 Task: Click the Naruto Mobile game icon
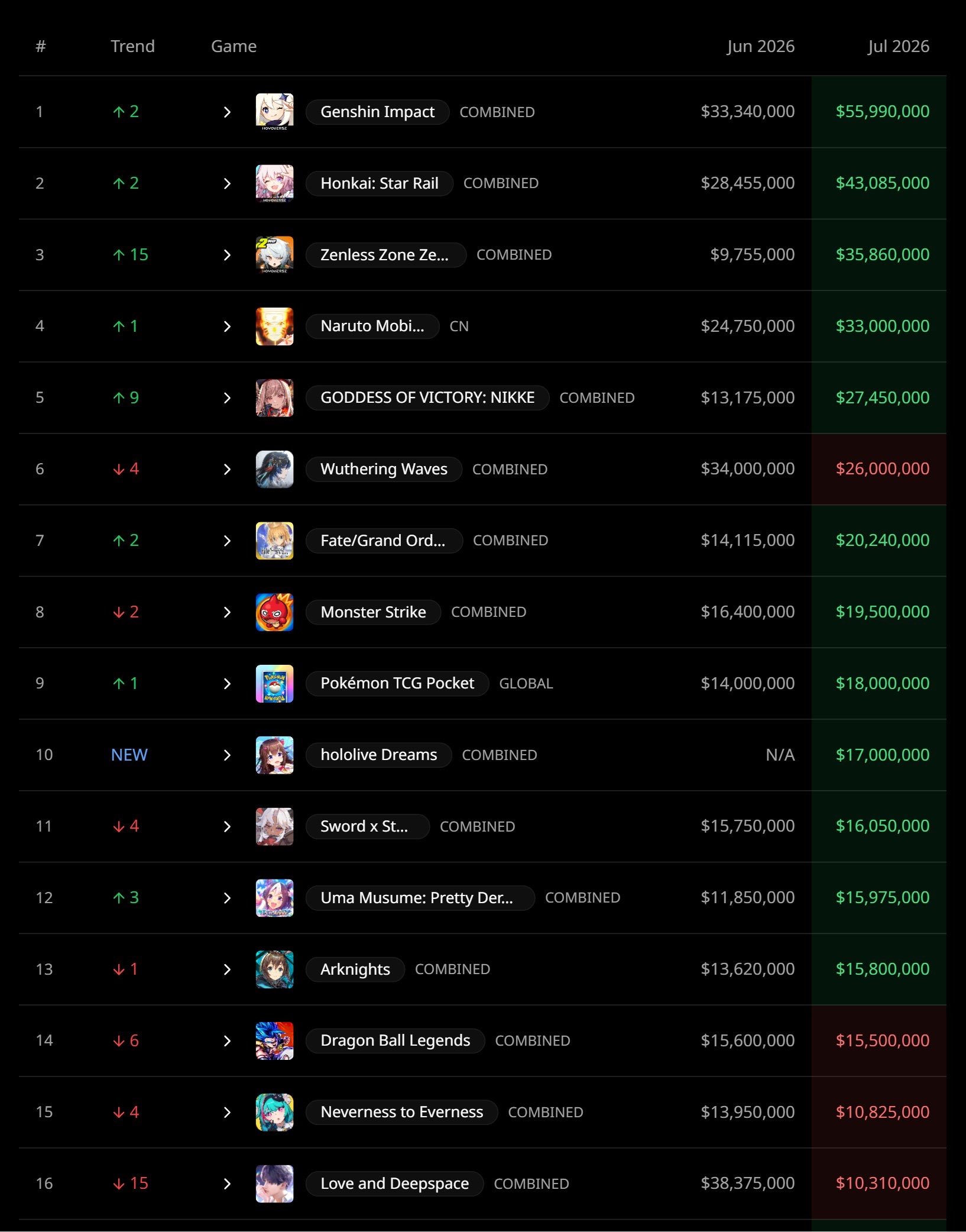click(x=274, y=326)
